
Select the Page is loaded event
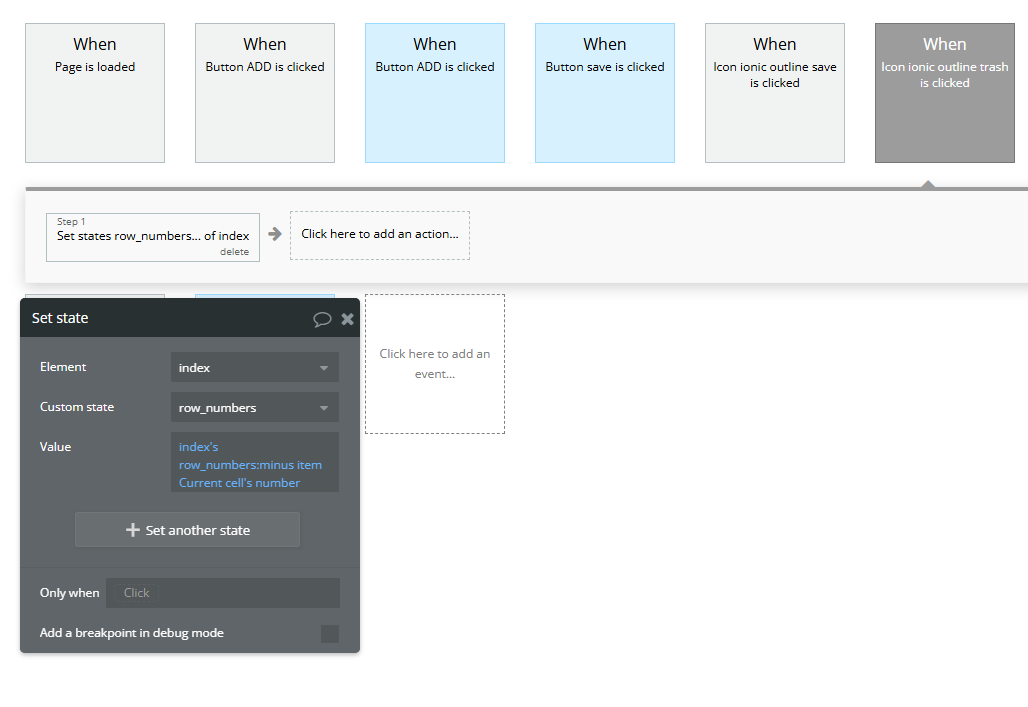(x=95, y=93)
